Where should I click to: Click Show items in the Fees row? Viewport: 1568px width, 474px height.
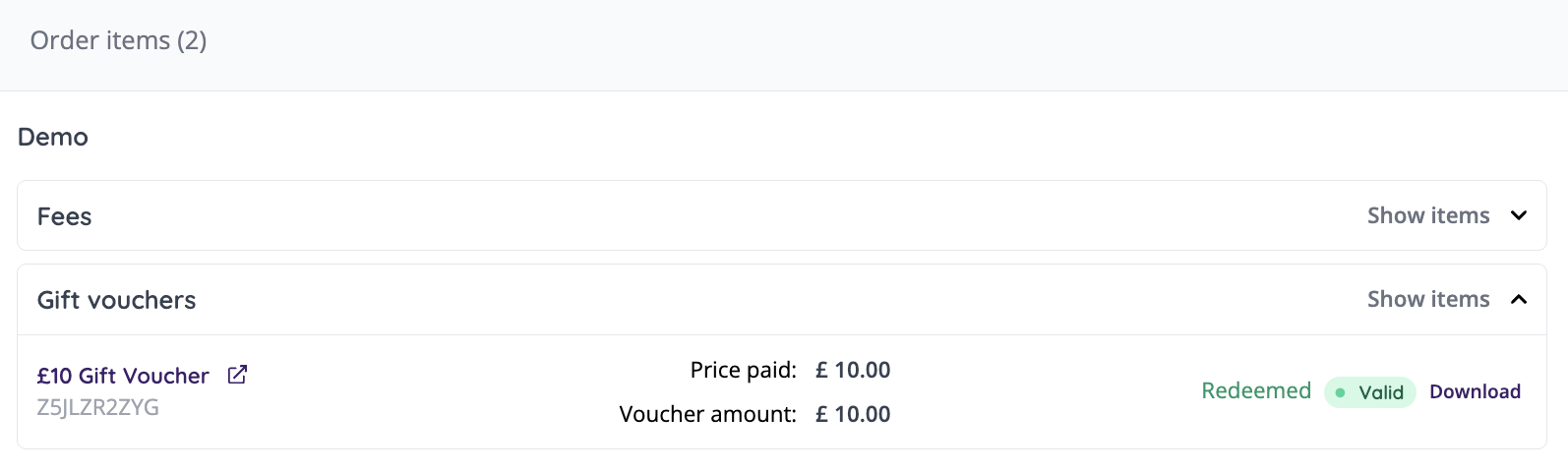click(x=1428, y=215)
